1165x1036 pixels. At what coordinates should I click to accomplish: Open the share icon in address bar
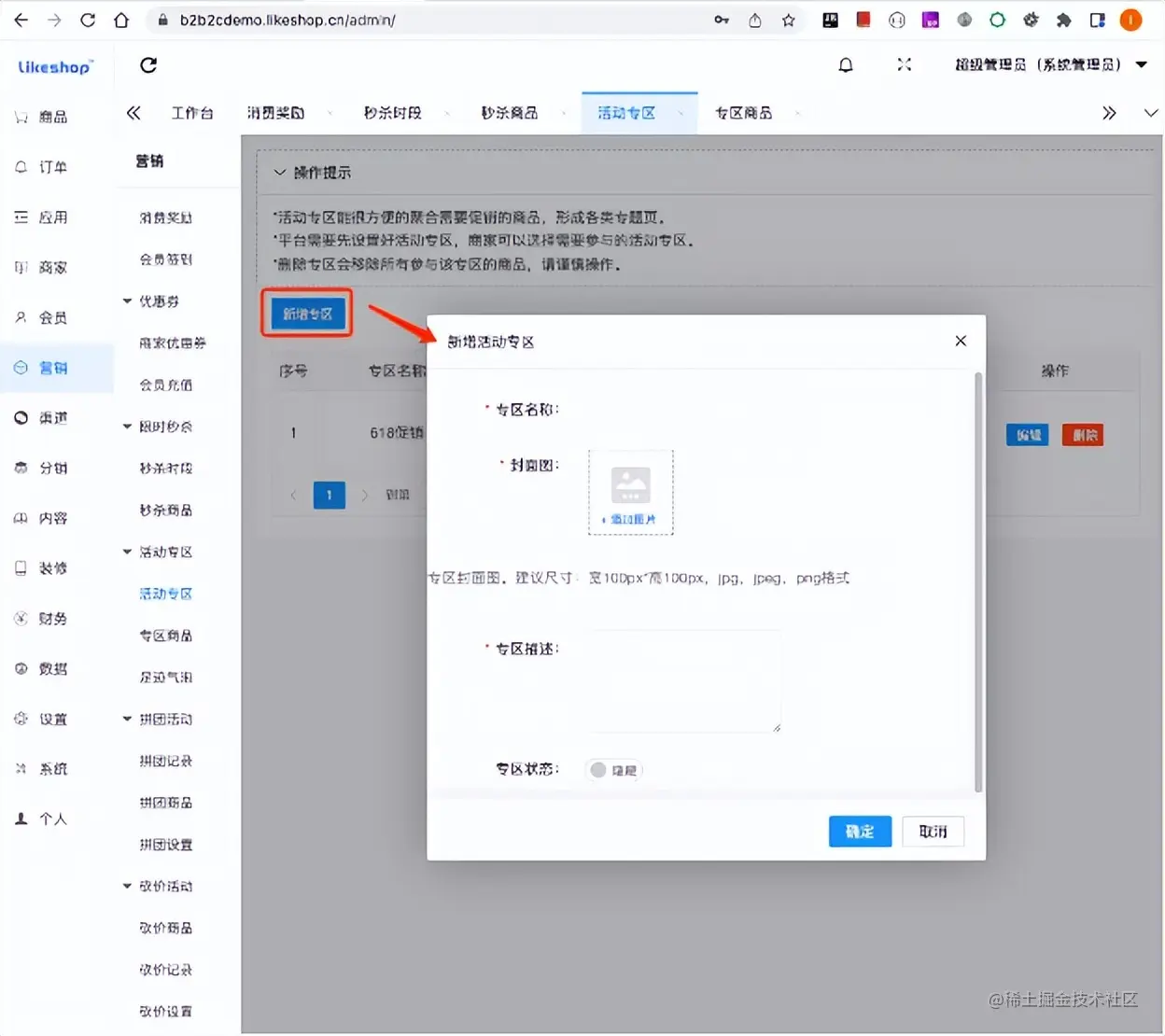point(755,20)
